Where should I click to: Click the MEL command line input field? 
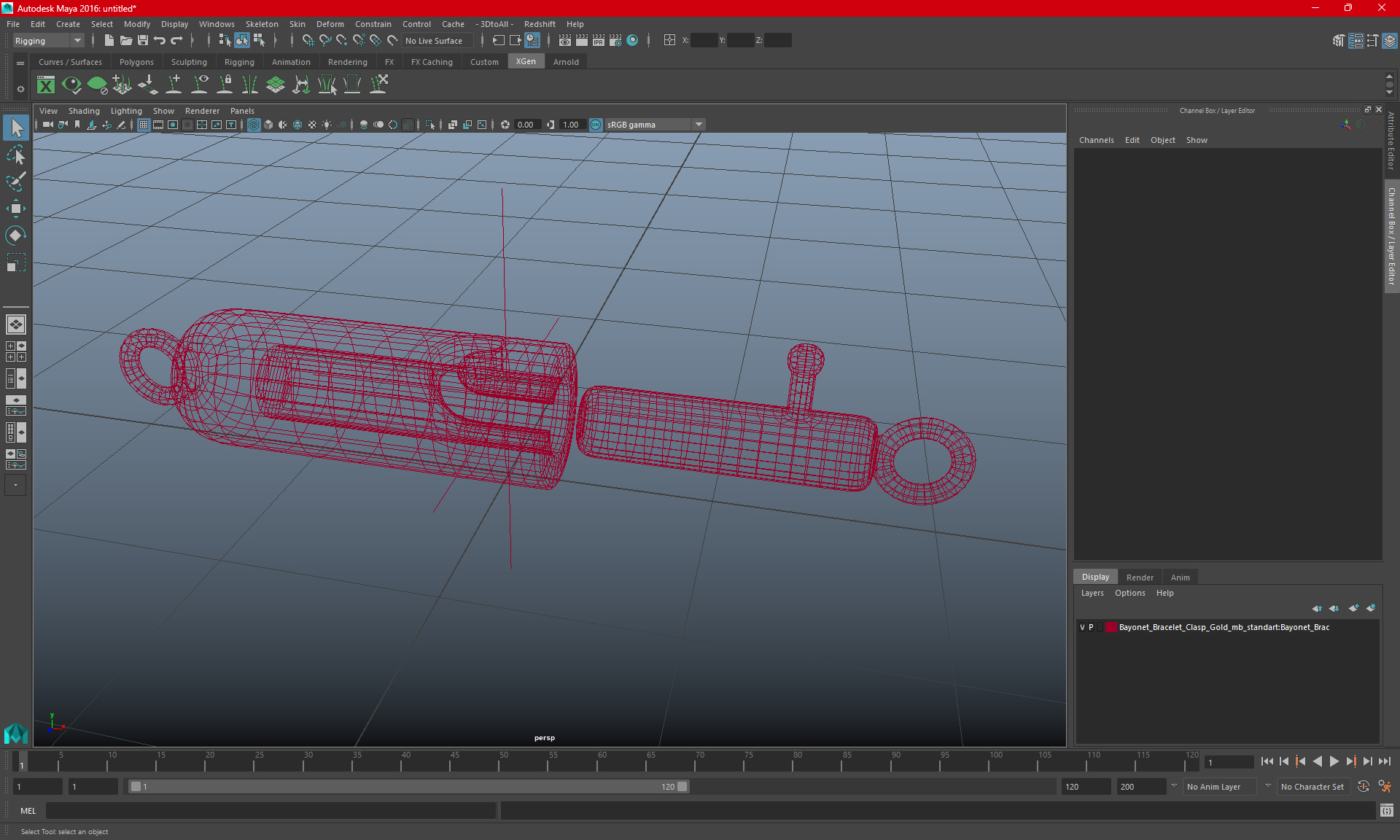click(271, 811)
